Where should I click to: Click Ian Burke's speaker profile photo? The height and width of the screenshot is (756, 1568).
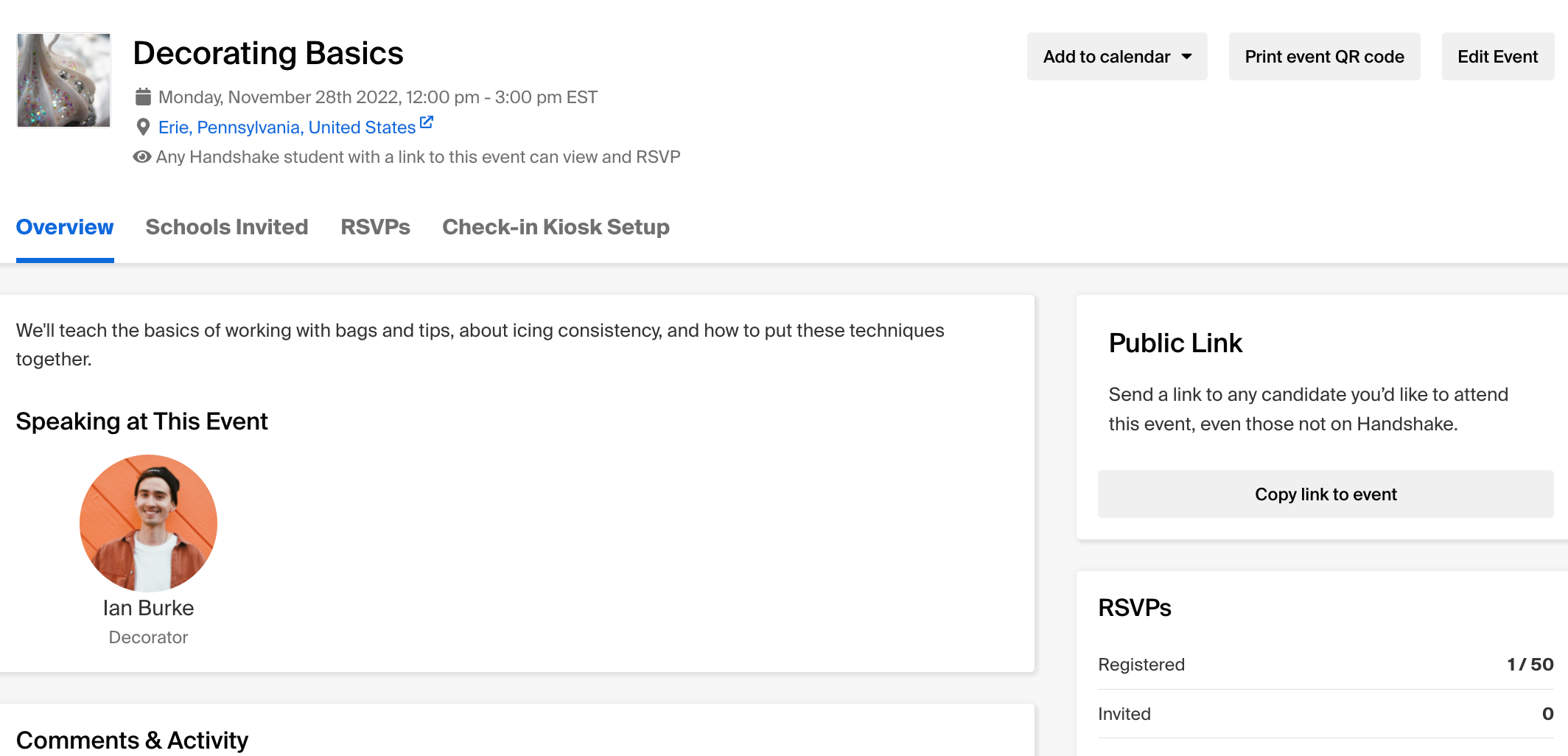click(148, 523)
